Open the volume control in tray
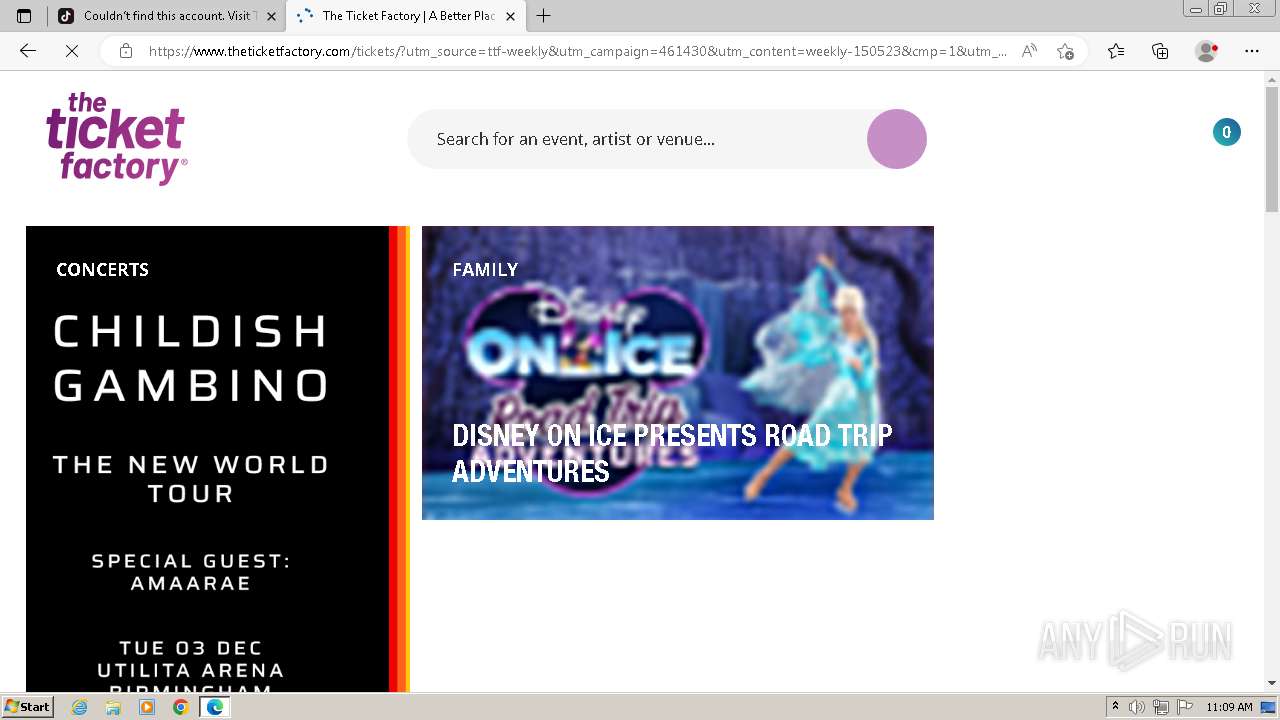Screen dimensions: 1280x720 click(x=1137, y=707)
